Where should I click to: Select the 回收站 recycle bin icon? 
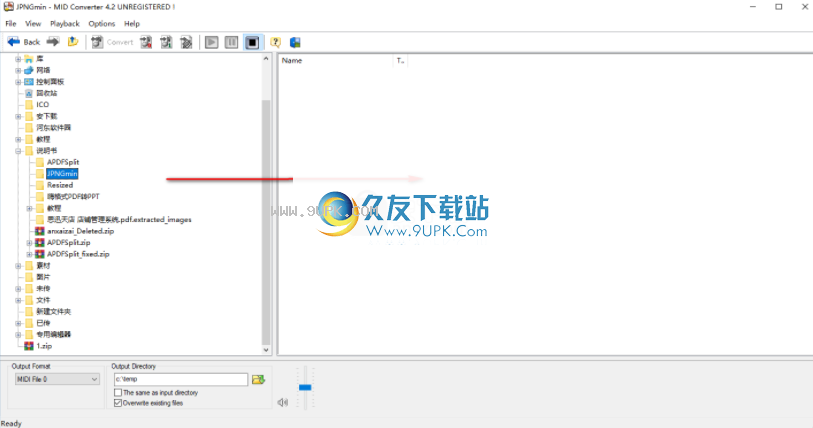(x=29, y=93)
